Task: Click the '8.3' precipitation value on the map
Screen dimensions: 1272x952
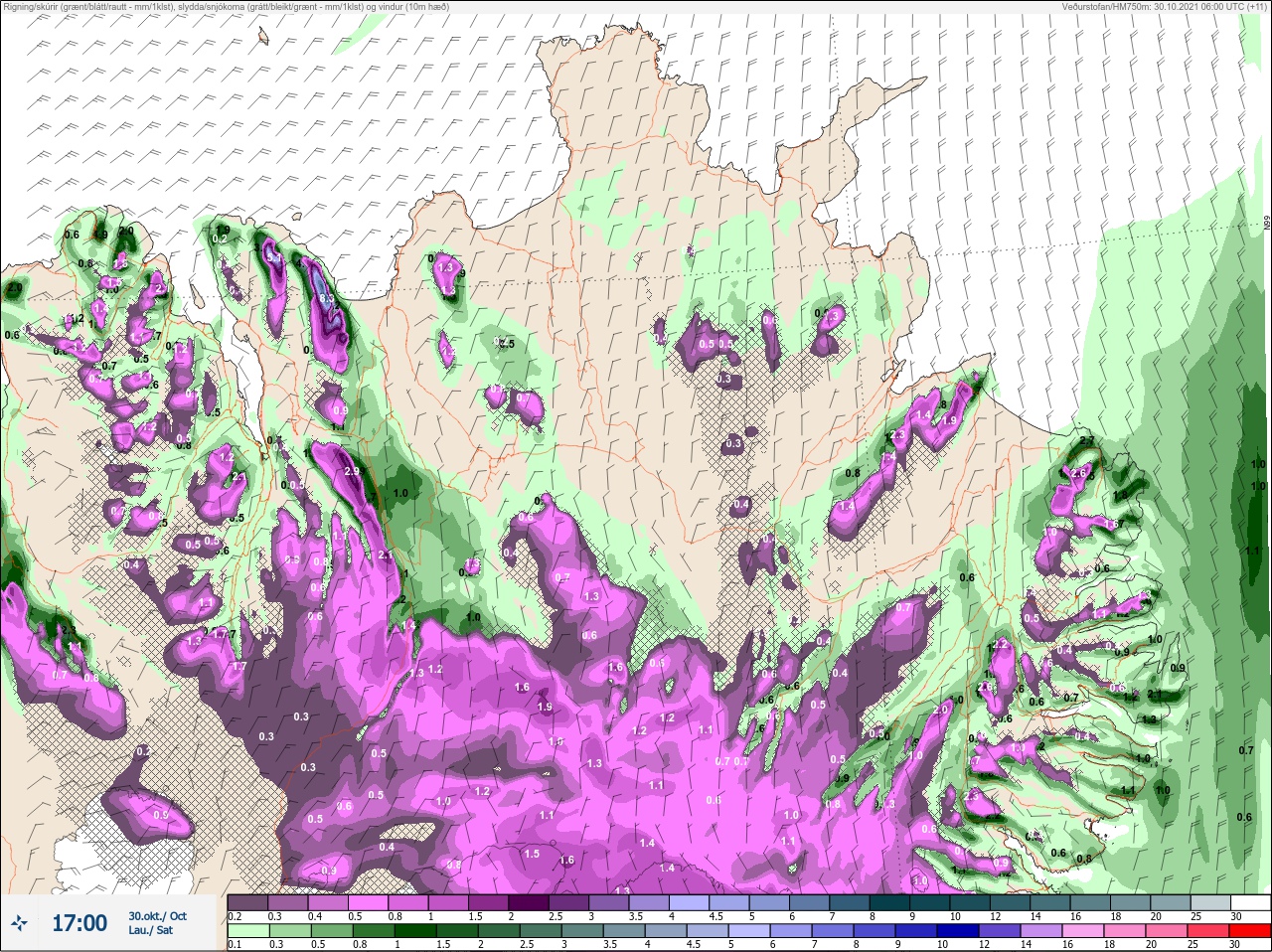Action: point(326,298)
